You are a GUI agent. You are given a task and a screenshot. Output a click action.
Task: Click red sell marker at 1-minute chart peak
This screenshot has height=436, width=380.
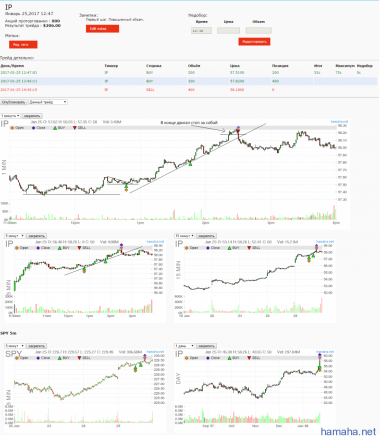coord(238,131)
